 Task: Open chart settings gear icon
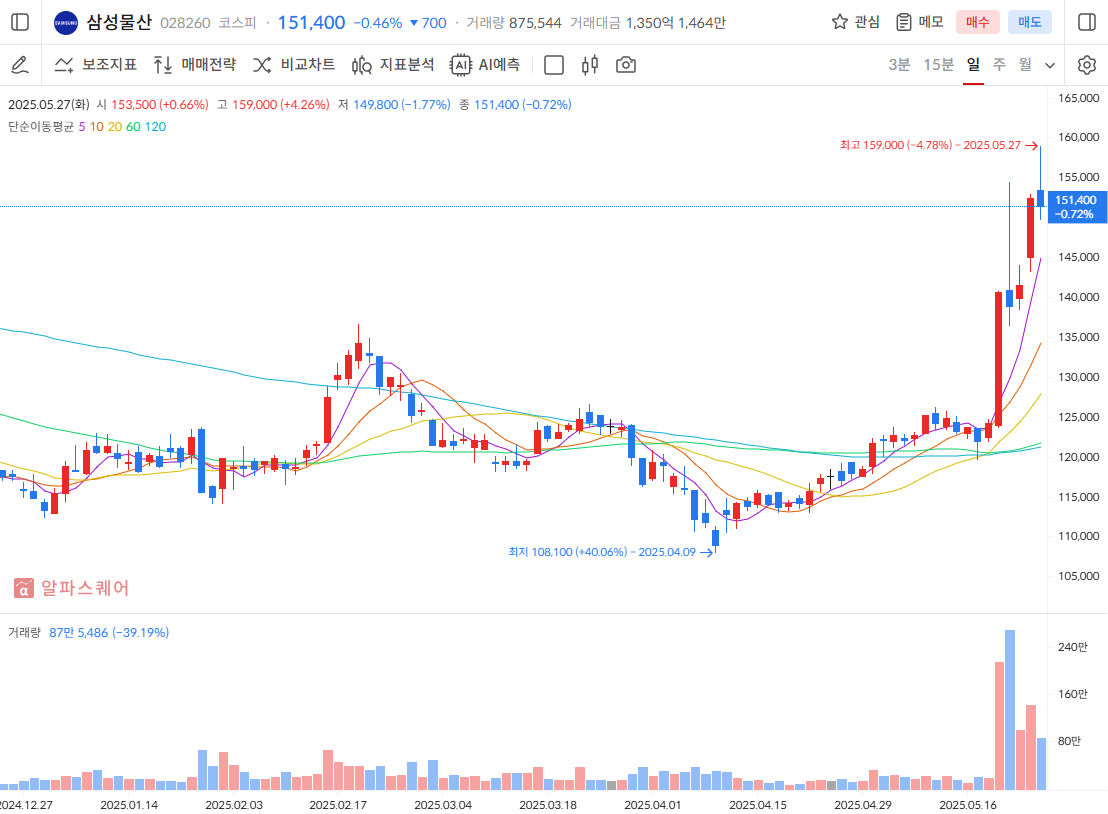[1087, 65]
